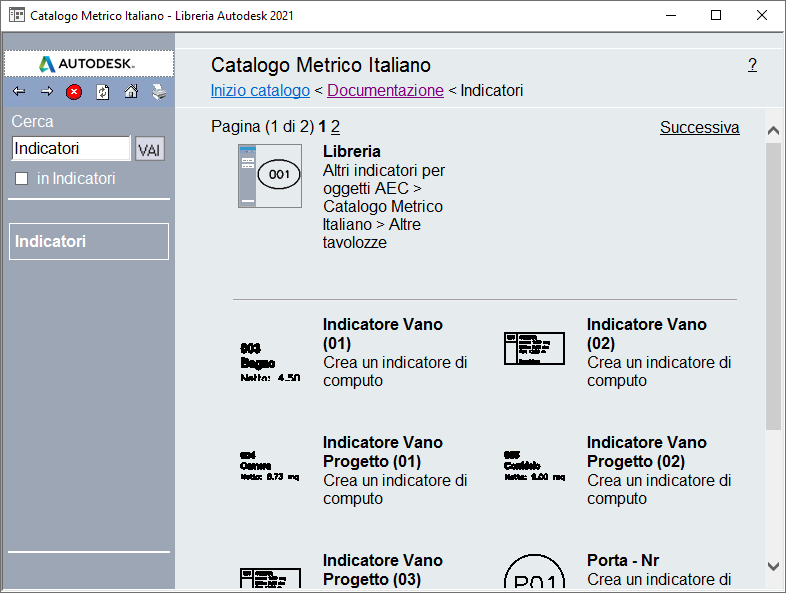Click the VAI search button
Viewport: 786px width, 593px height.
pyautogui.click(x=150, y=150)
